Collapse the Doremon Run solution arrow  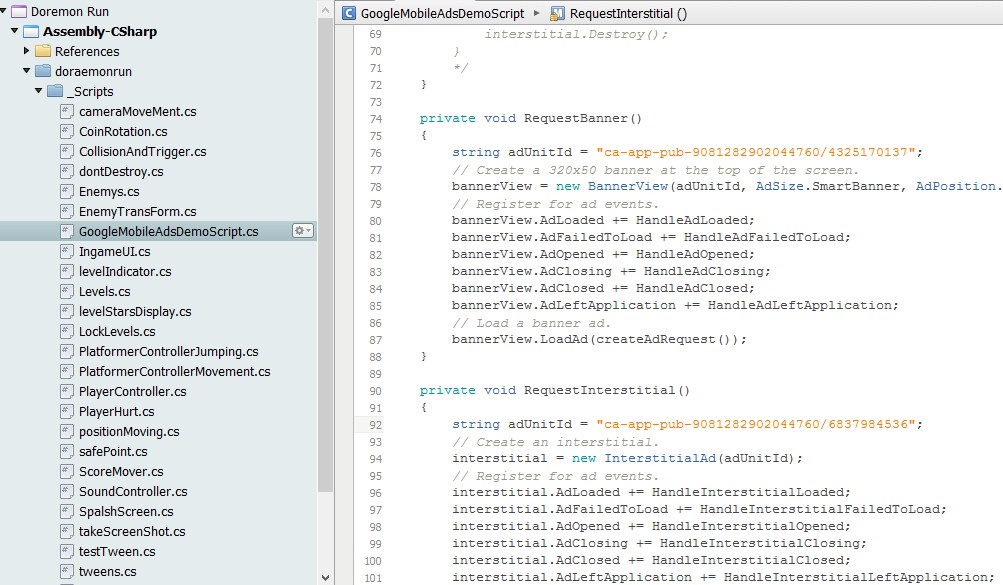(5, 11)
